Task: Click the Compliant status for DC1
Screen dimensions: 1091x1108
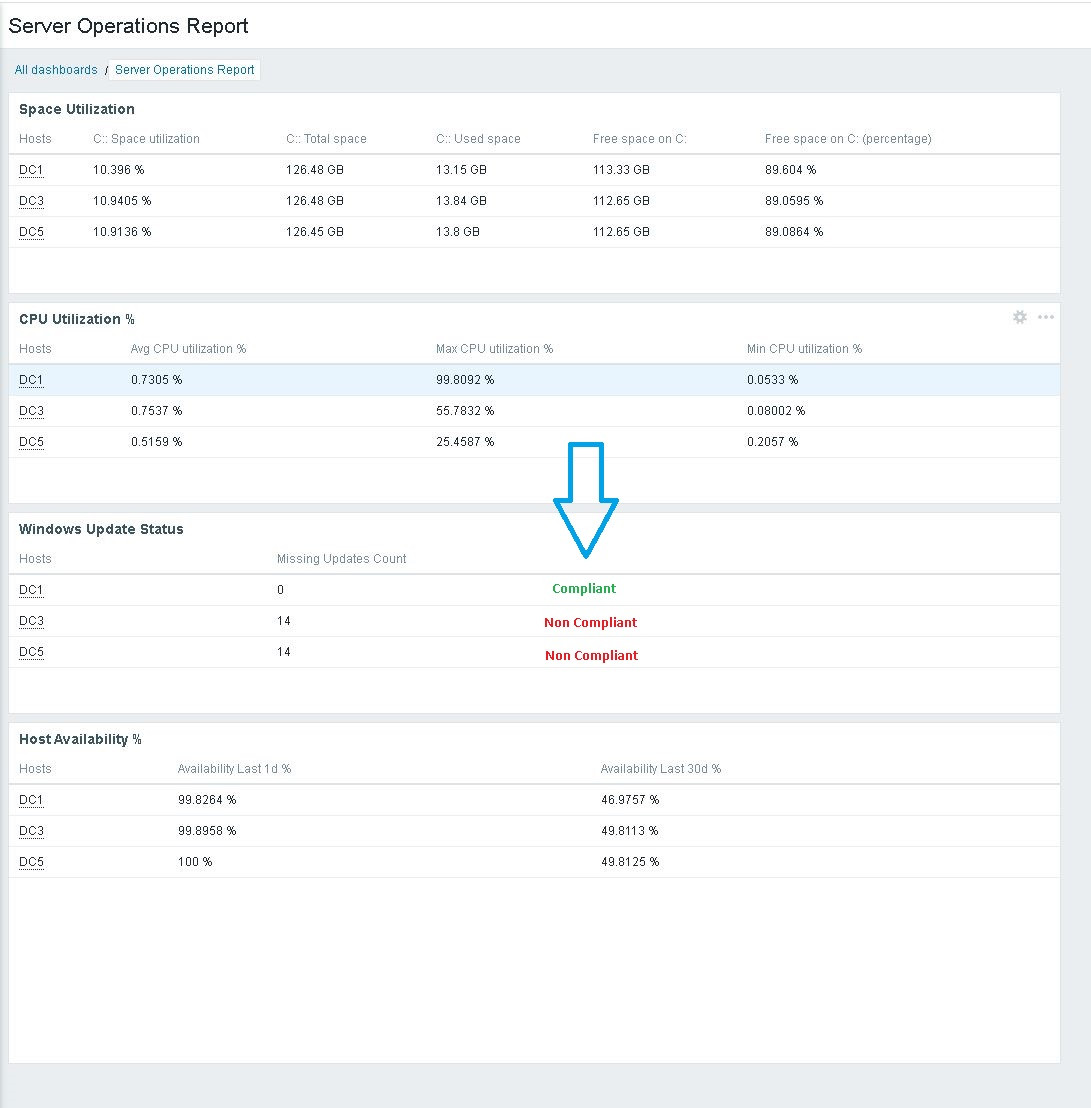Action: (x=584, y=588)
